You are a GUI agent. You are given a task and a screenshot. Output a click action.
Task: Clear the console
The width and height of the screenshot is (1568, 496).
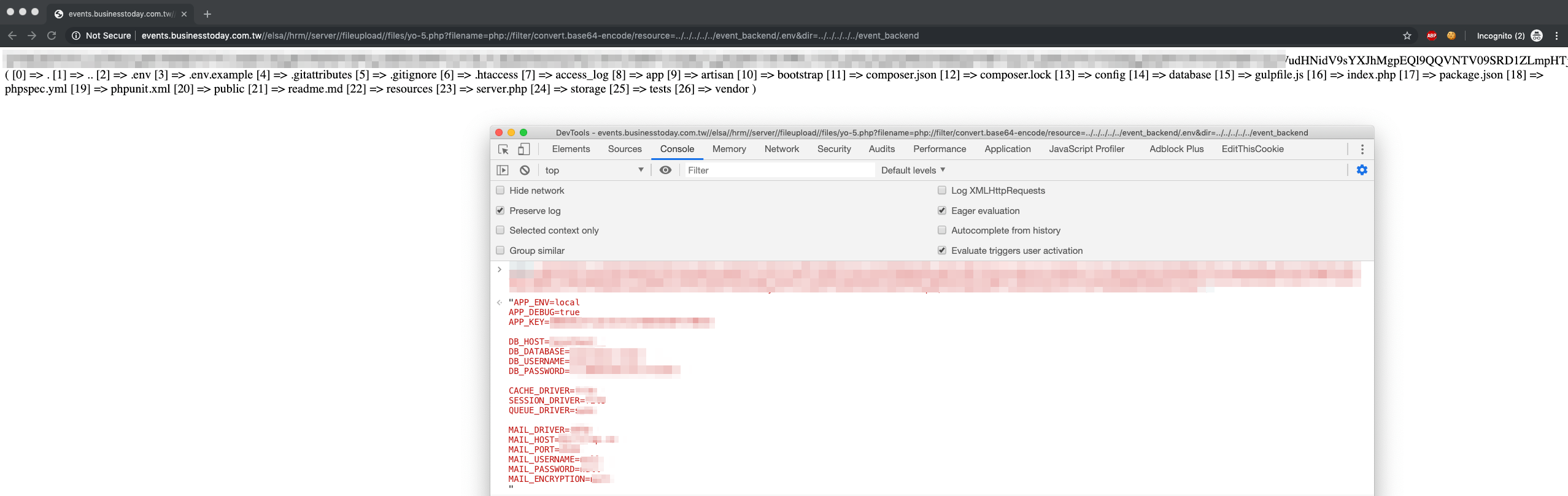(x=525, y=170)
